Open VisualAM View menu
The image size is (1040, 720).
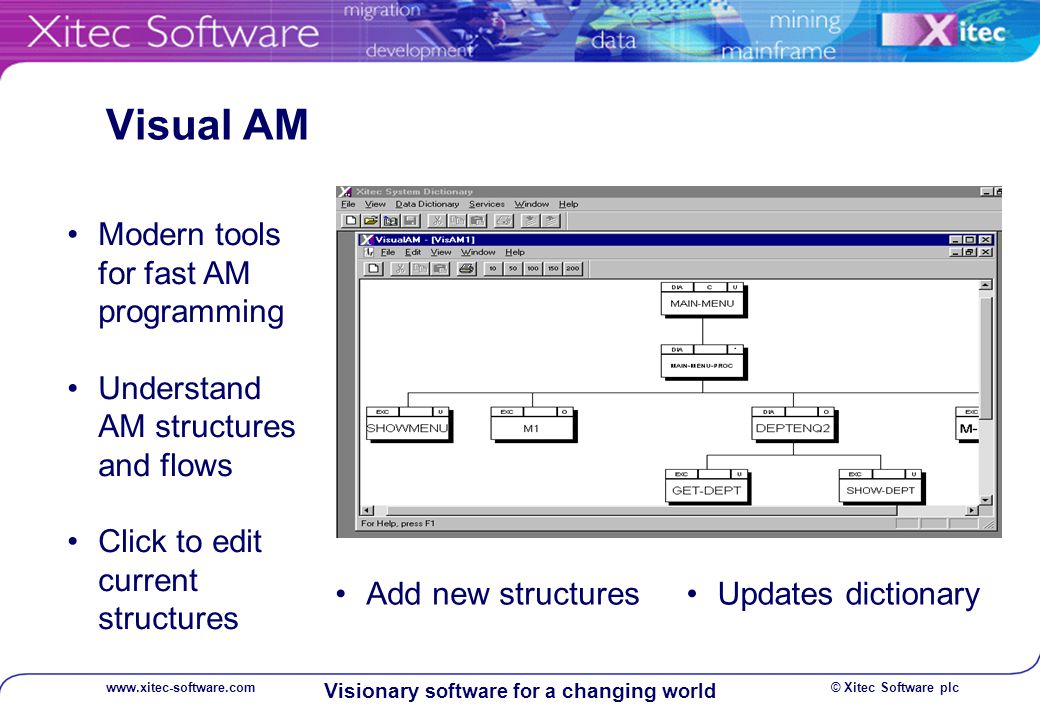tap(441, 252)
